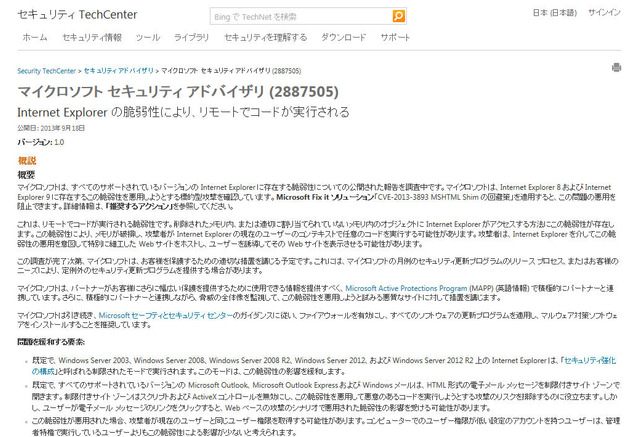The image size is (640, 437).
Task: Open the サポート menu item
Action: [x=395, y=38]
